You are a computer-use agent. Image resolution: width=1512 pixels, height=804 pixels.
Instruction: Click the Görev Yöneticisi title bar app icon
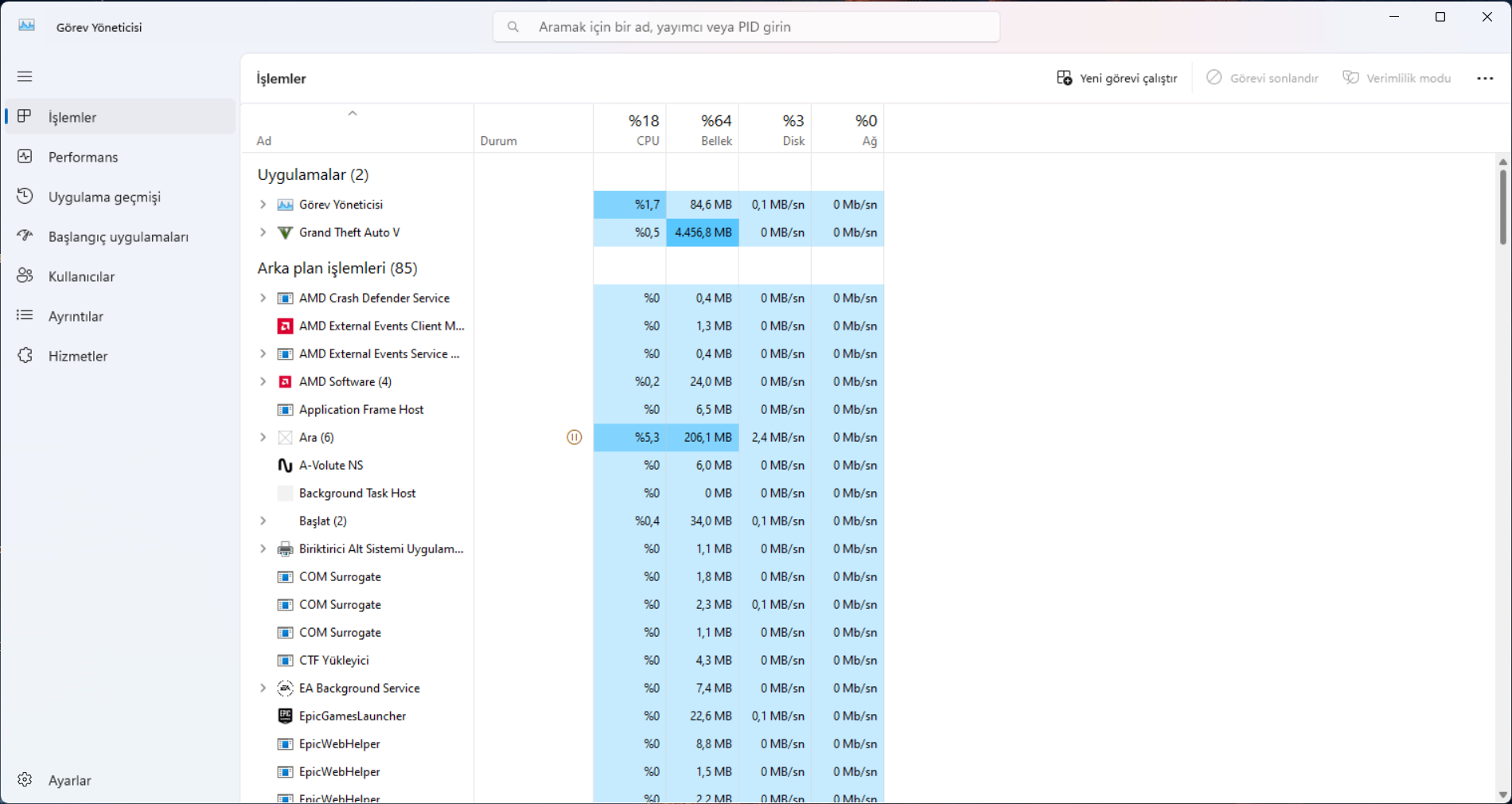tap(27, 26)
